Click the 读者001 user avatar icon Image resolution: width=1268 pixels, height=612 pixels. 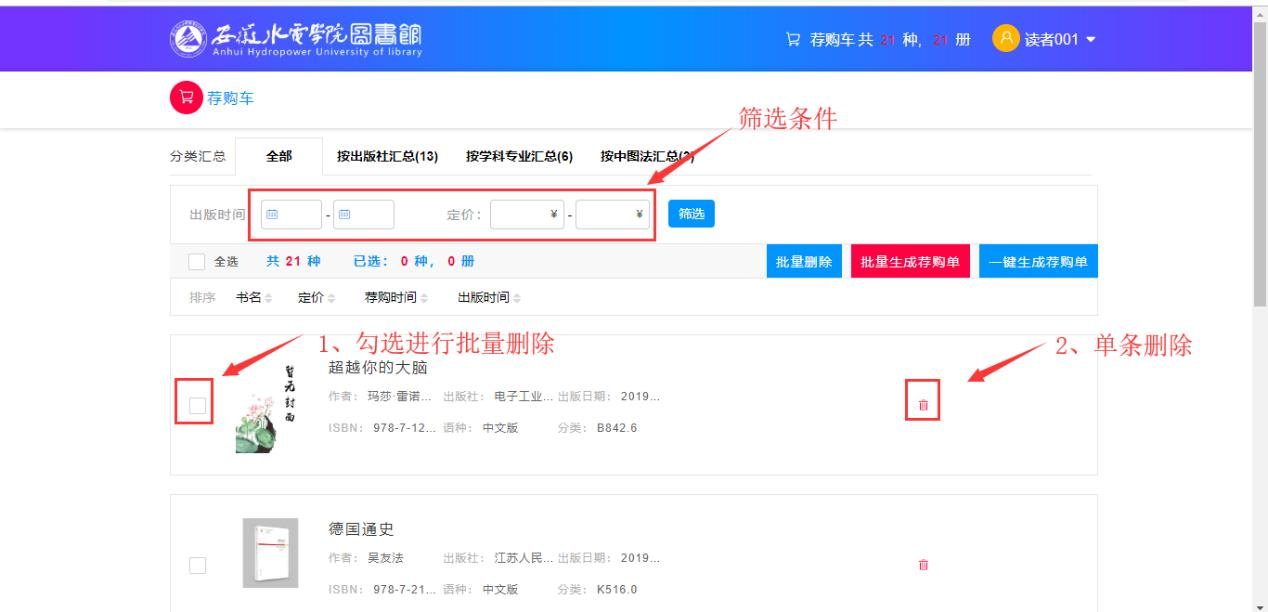(x=1004, y=39)
